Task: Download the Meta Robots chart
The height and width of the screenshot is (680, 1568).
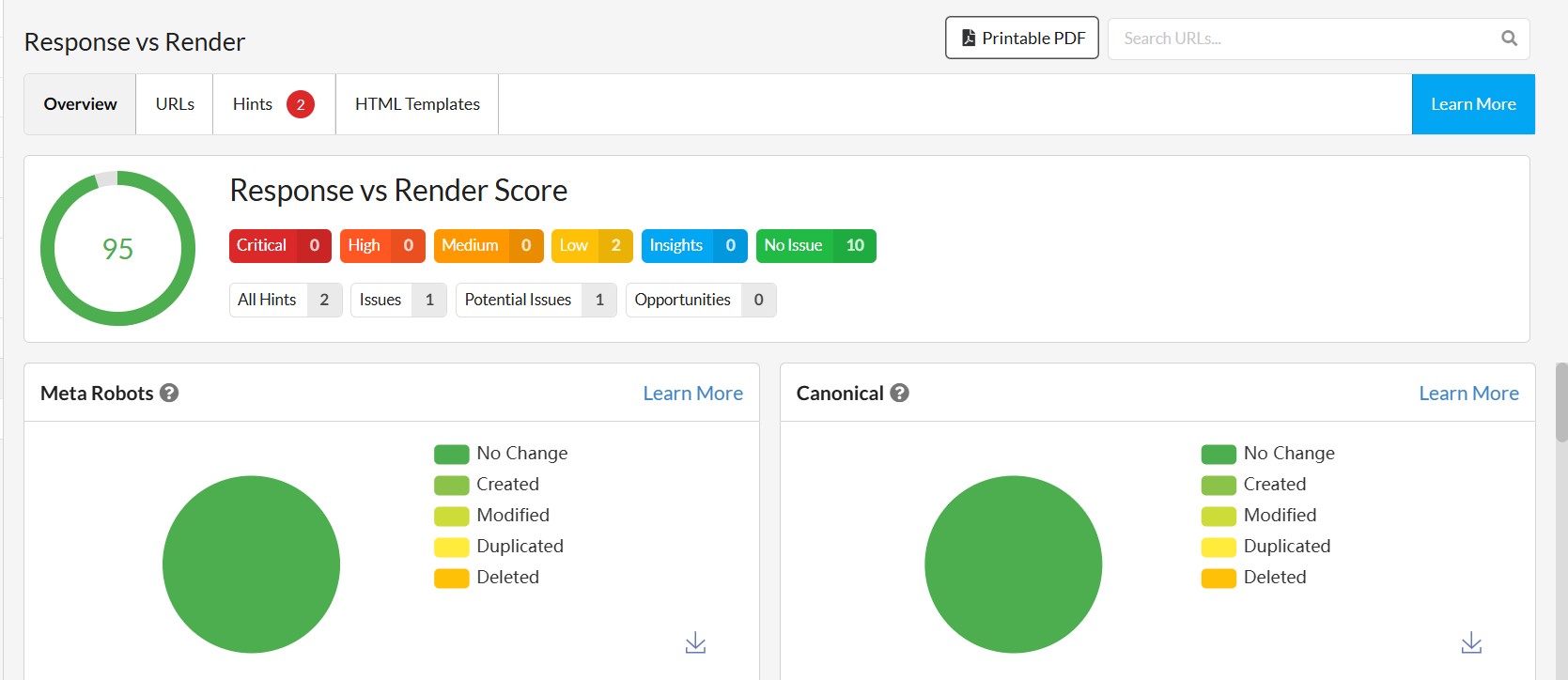Action: coord(695,642)
